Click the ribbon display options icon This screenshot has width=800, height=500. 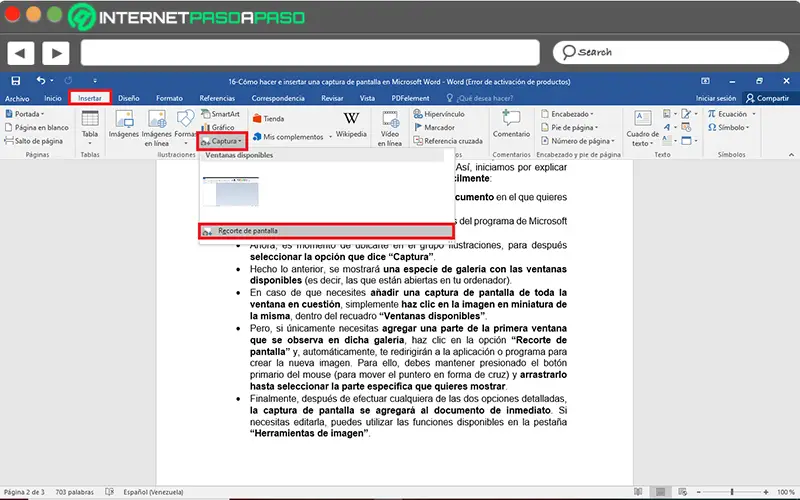click(x=705, y=81)
